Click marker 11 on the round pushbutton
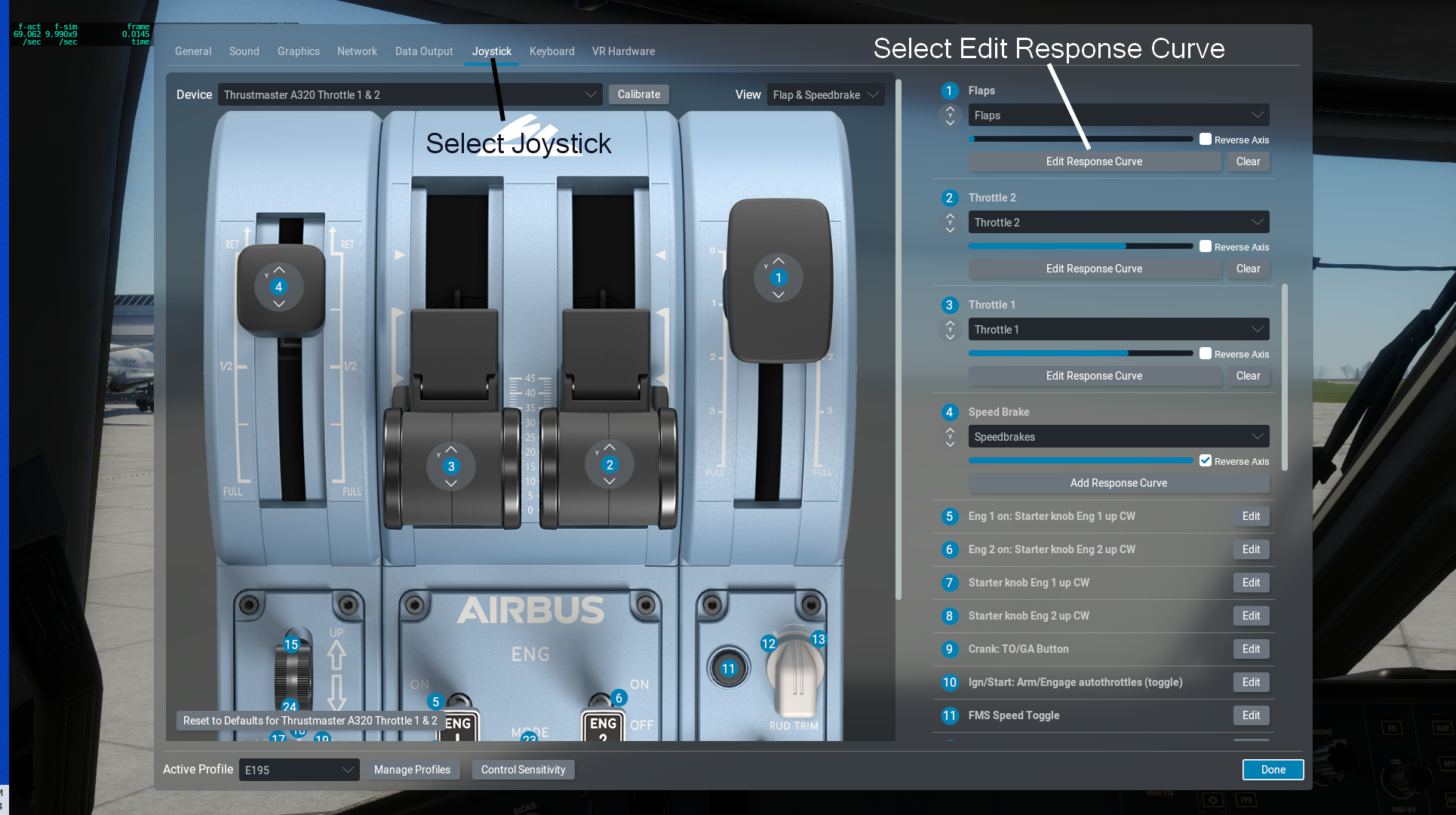1456x815 pixels. pyautogui.click(x=728, y=668)
